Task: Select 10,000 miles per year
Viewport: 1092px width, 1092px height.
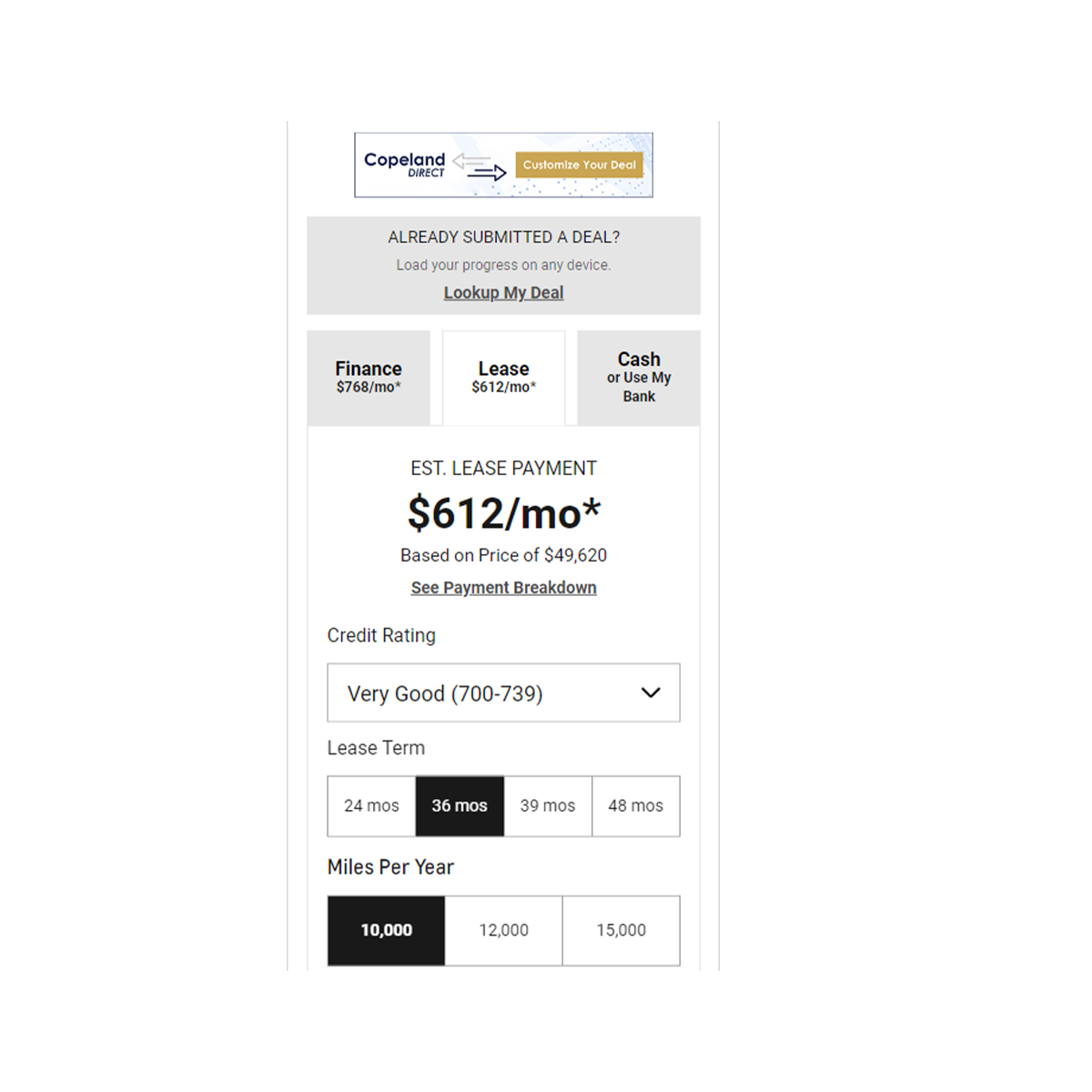Action: point(386,930)
